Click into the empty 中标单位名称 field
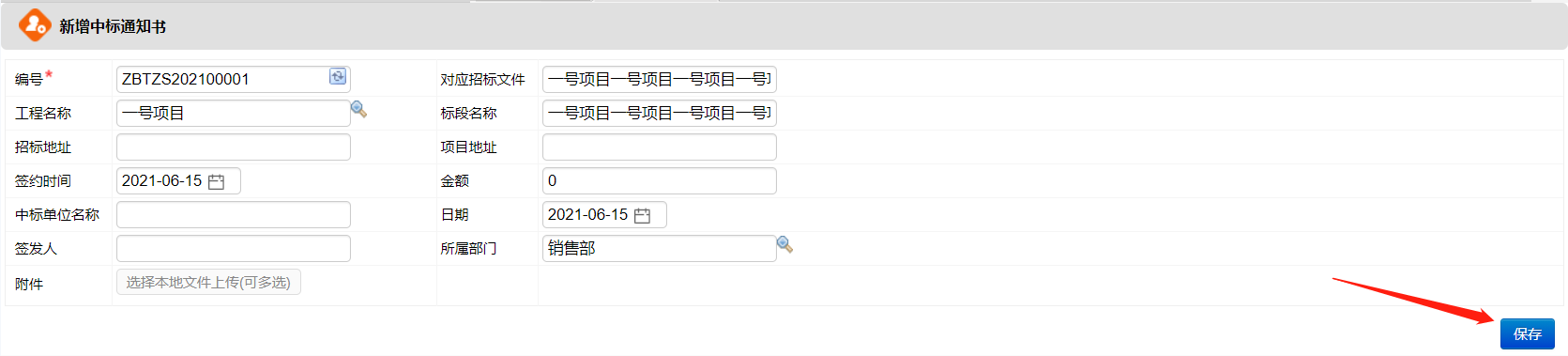This screenshot has height=356, width=1568. pos(233,214)
